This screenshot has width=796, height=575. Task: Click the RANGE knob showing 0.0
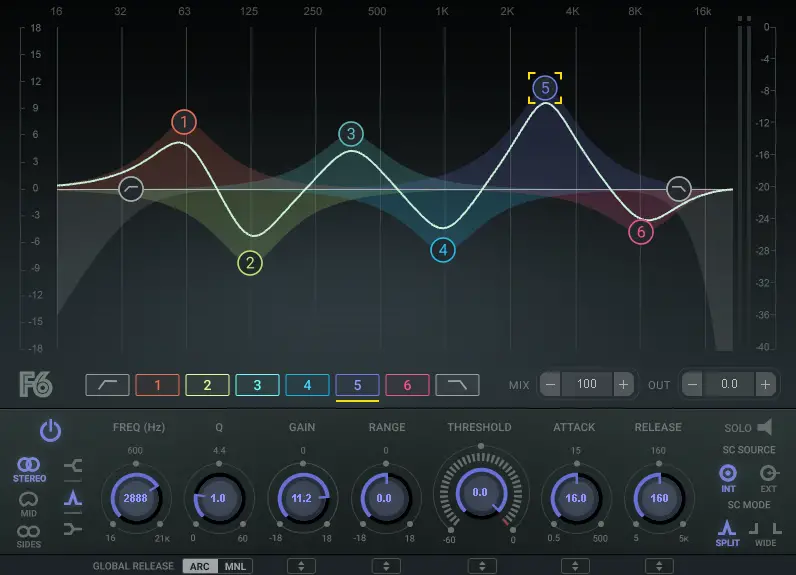pos(385,498)
